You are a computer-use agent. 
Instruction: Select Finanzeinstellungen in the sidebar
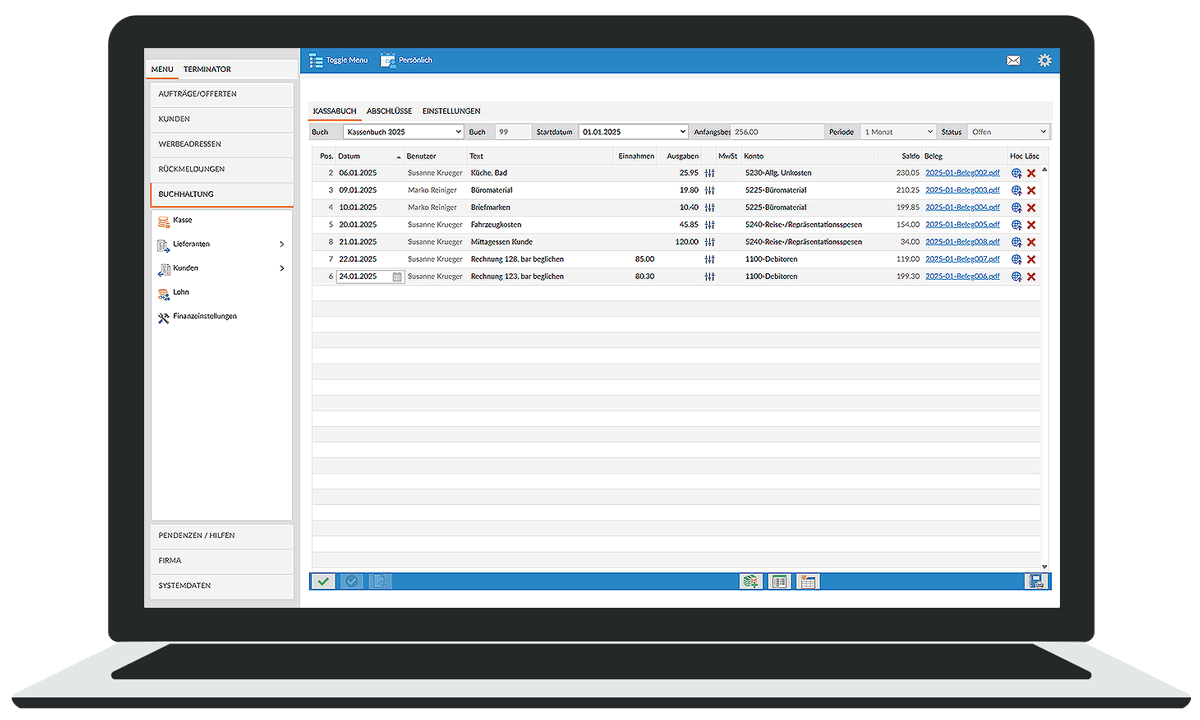(x=204, y=316)
